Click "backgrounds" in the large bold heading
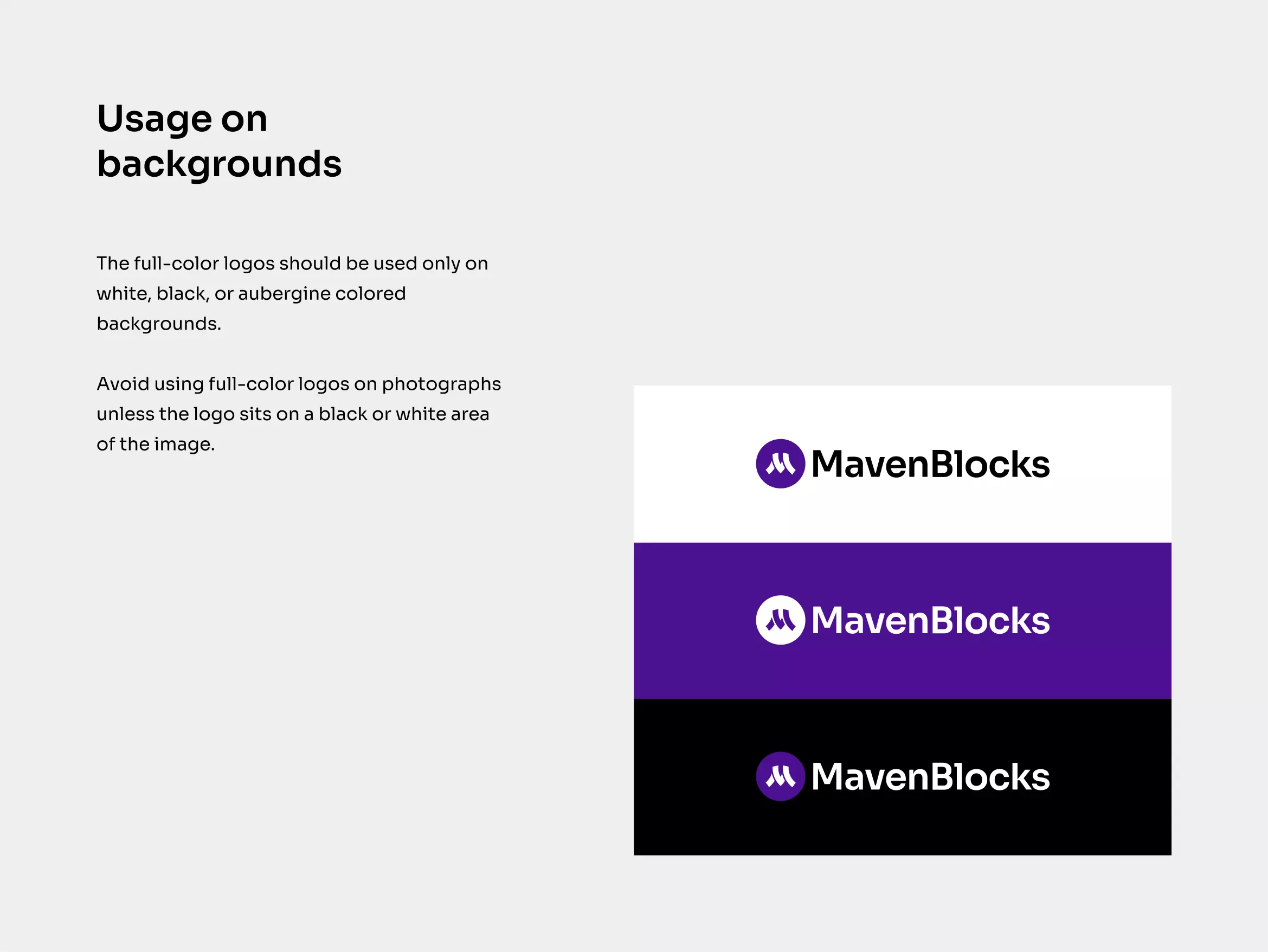 click(x=219, y=165)
